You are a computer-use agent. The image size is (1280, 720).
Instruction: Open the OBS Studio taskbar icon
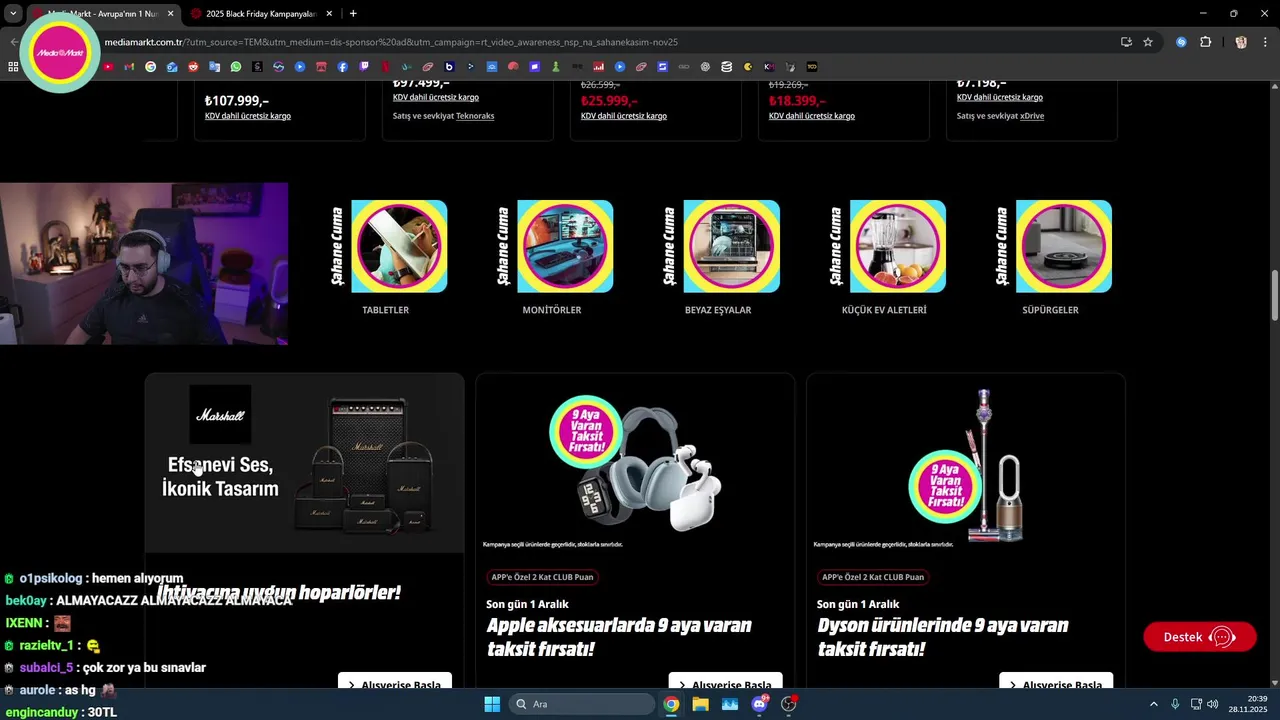coord(789,704)
